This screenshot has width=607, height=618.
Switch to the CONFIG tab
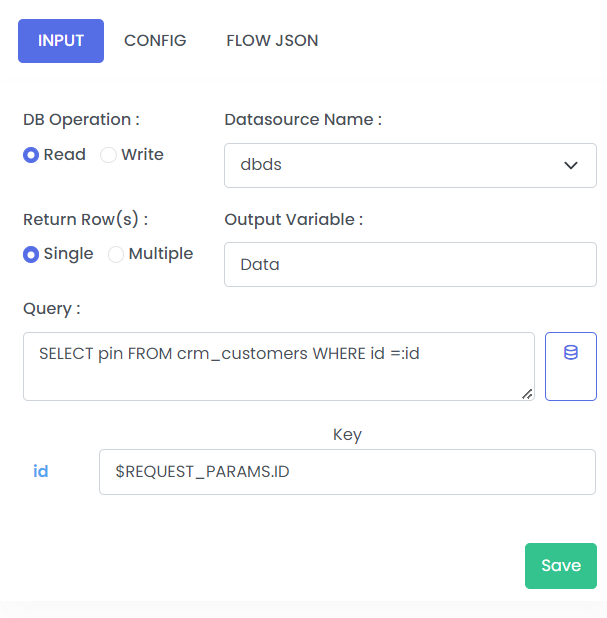(155, 41)
